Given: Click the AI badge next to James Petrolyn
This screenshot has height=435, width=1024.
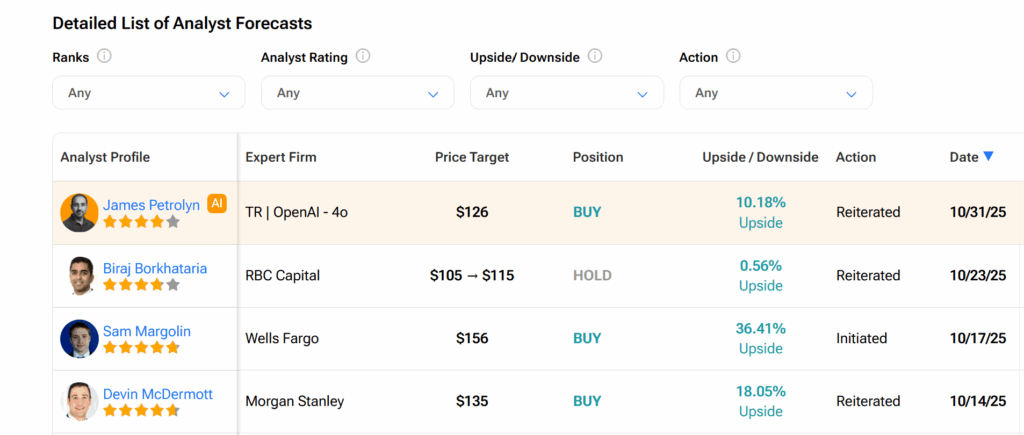Looking at the screenshot, I should [x=217, y=204].
